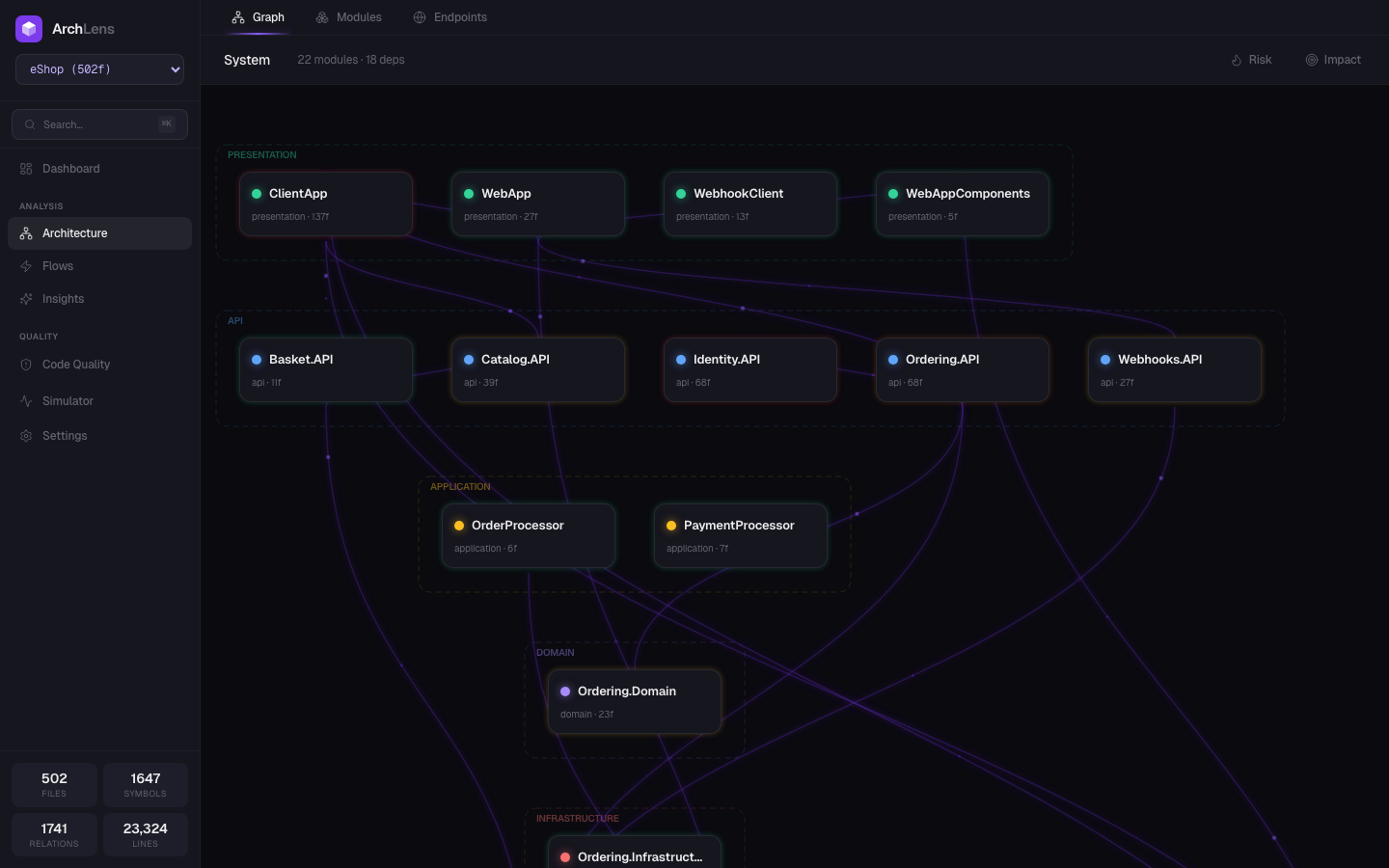Image resolution: width=1389 pixels, height=868 pixels.
Task: Open the eShop project dropdown
Action: click(x=99, y=69)
